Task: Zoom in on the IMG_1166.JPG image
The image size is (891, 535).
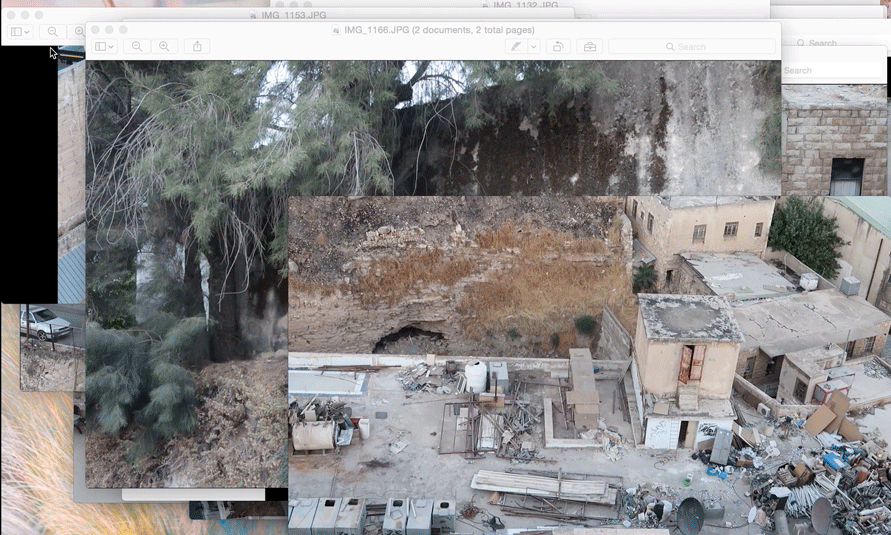Action: (x=164, y=47)
